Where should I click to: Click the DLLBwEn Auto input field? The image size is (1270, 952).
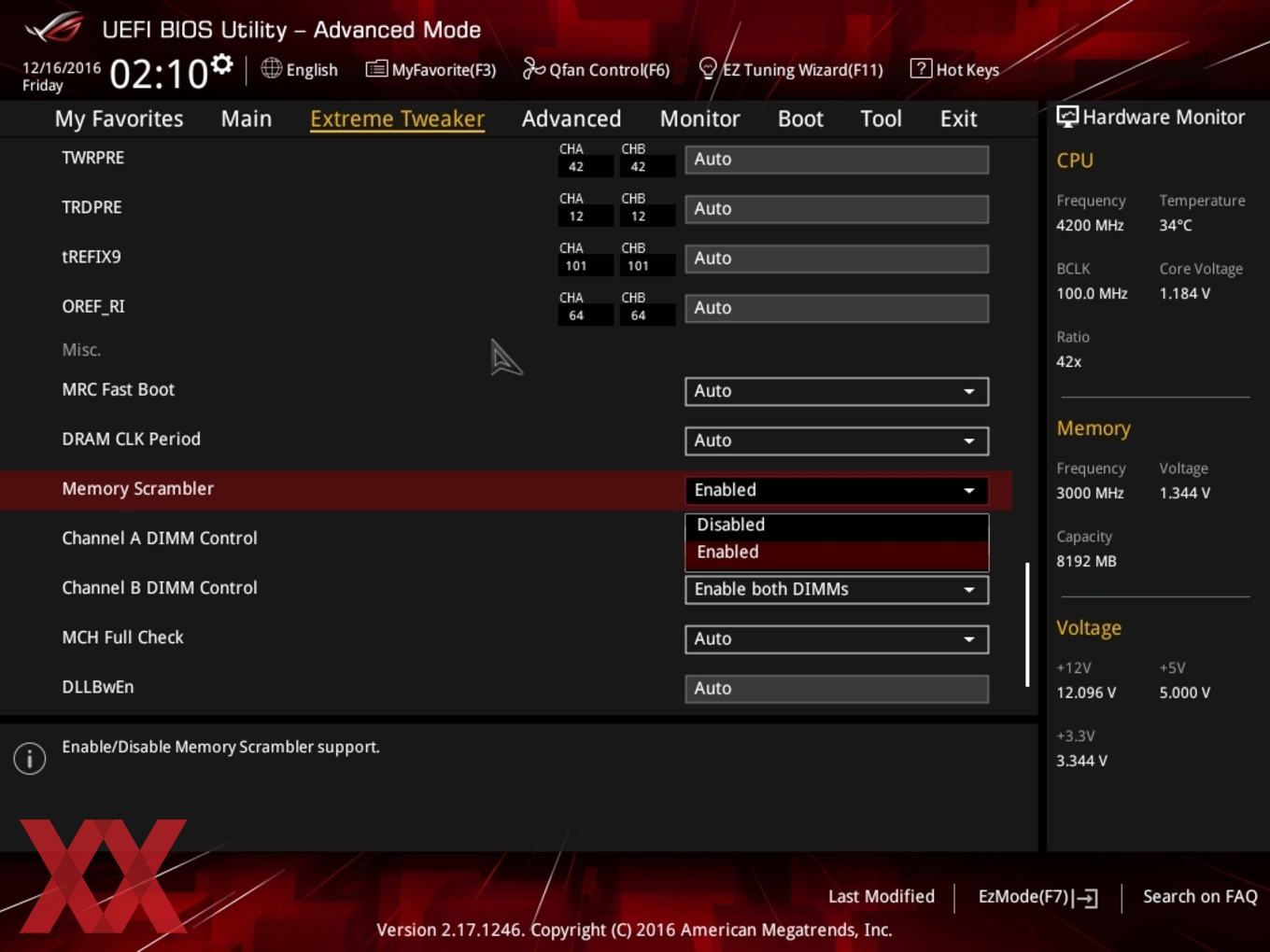(837, 689)
